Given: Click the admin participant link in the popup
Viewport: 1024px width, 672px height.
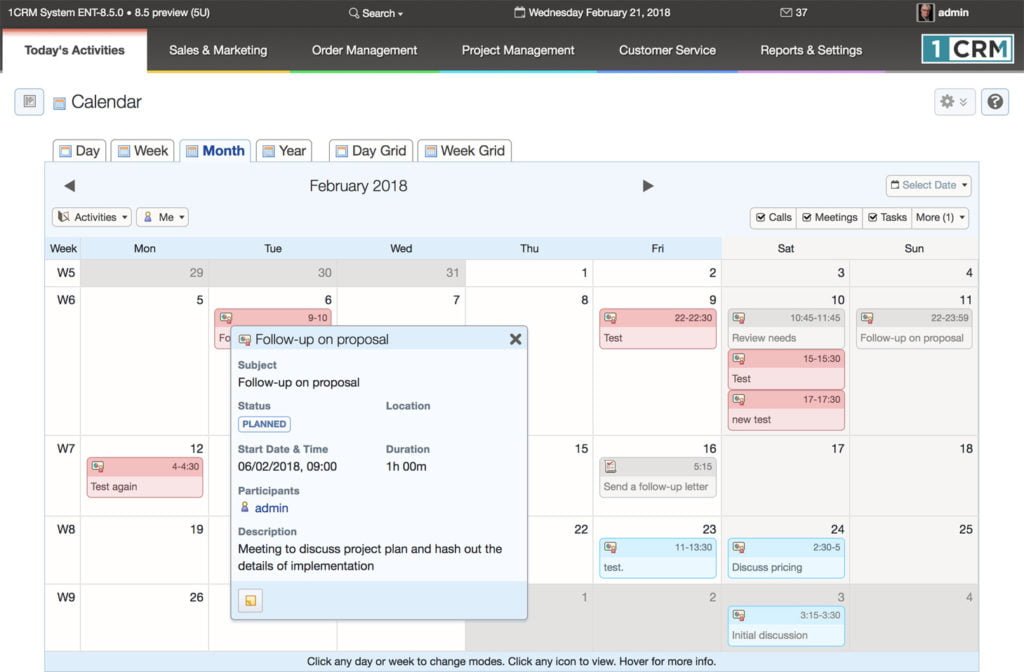Looking at the screenshot, I should tap(270, 508).
